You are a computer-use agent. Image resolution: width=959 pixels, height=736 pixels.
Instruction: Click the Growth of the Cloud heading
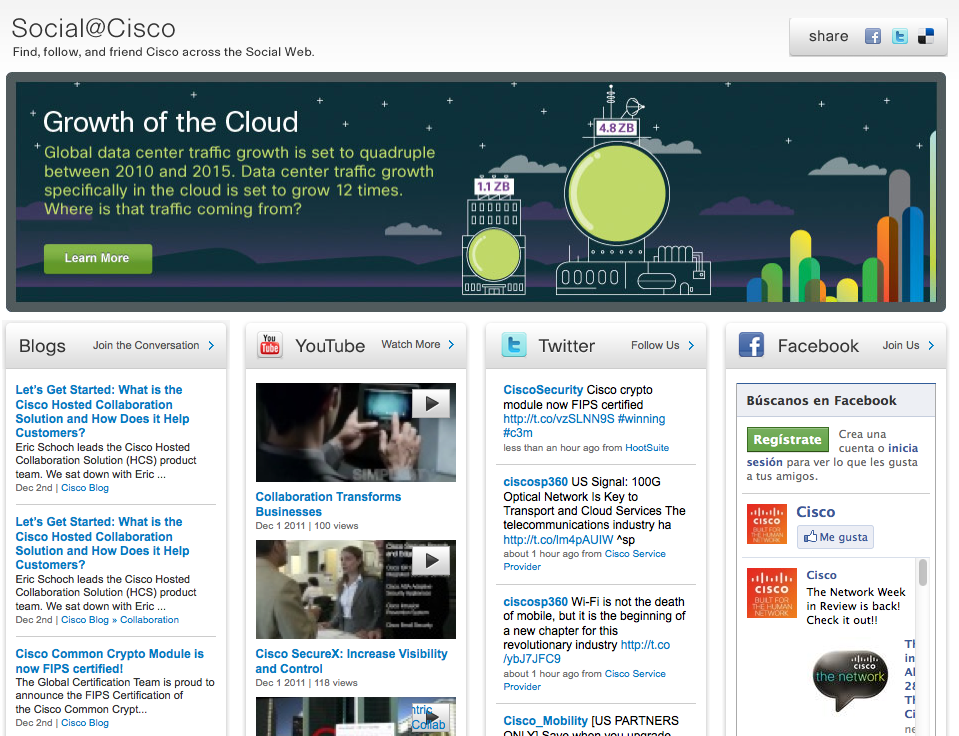[171, 122]
